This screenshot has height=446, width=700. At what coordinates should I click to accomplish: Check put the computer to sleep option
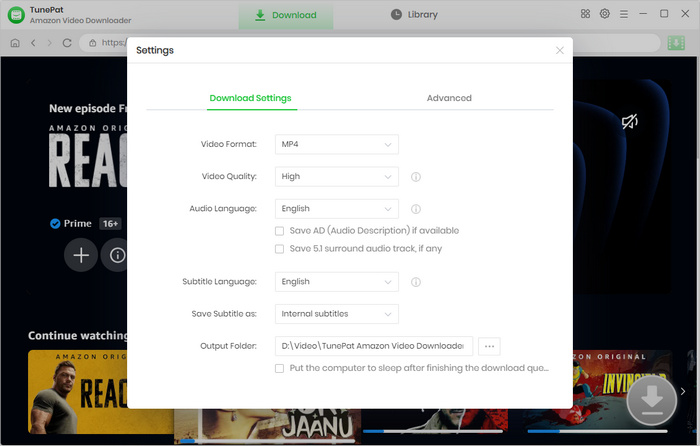[x=280, y=368]
